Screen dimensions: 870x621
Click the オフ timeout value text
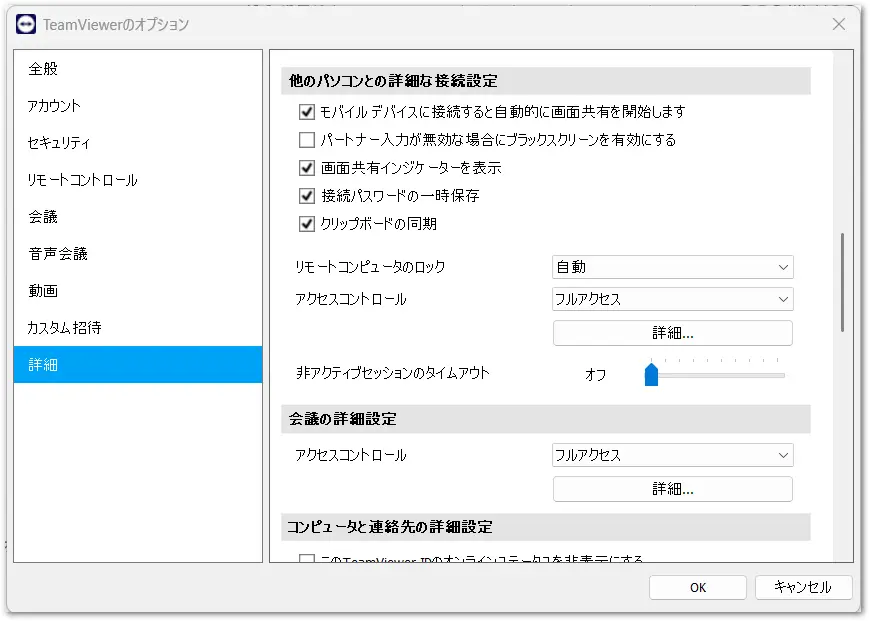tap(595, 375)
